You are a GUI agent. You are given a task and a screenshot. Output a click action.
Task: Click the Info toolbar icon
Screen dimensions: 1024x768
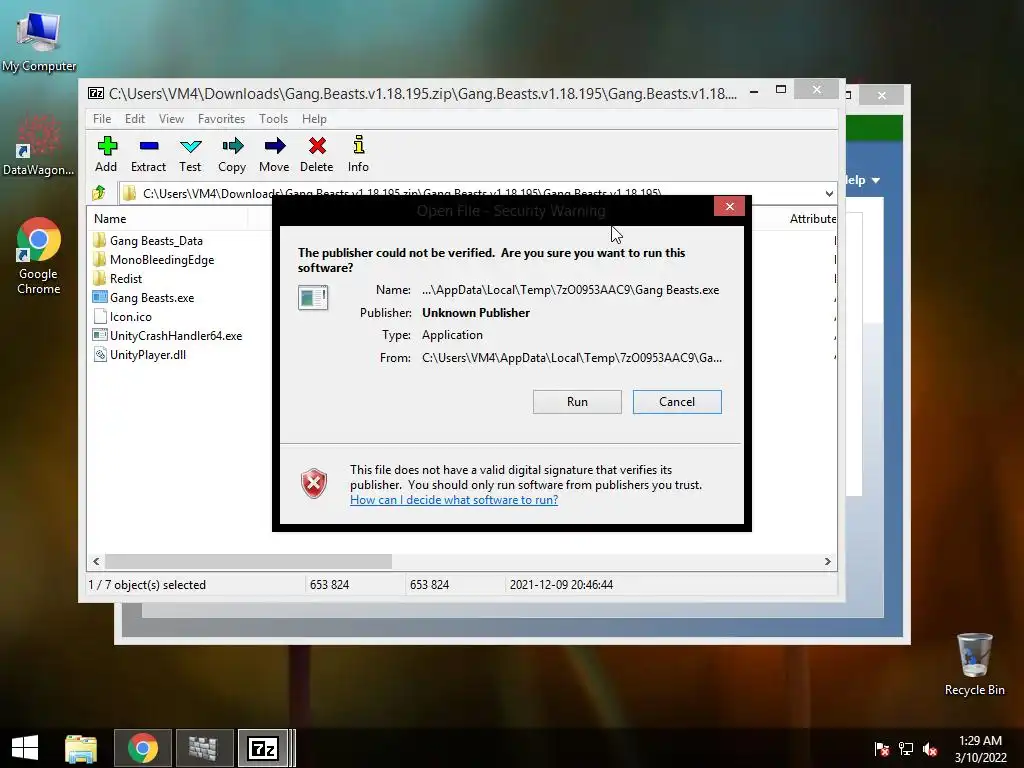point(358,154)
